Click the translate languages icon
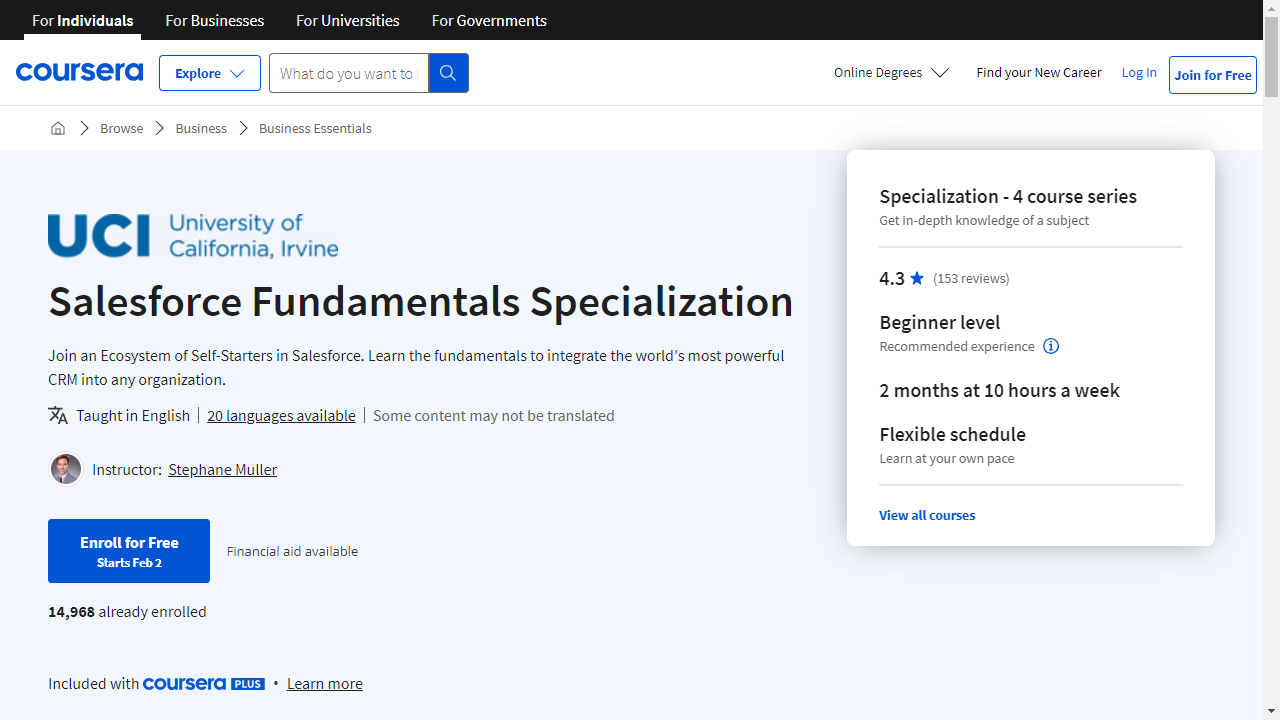1280x720 pixels. [58, 415]
